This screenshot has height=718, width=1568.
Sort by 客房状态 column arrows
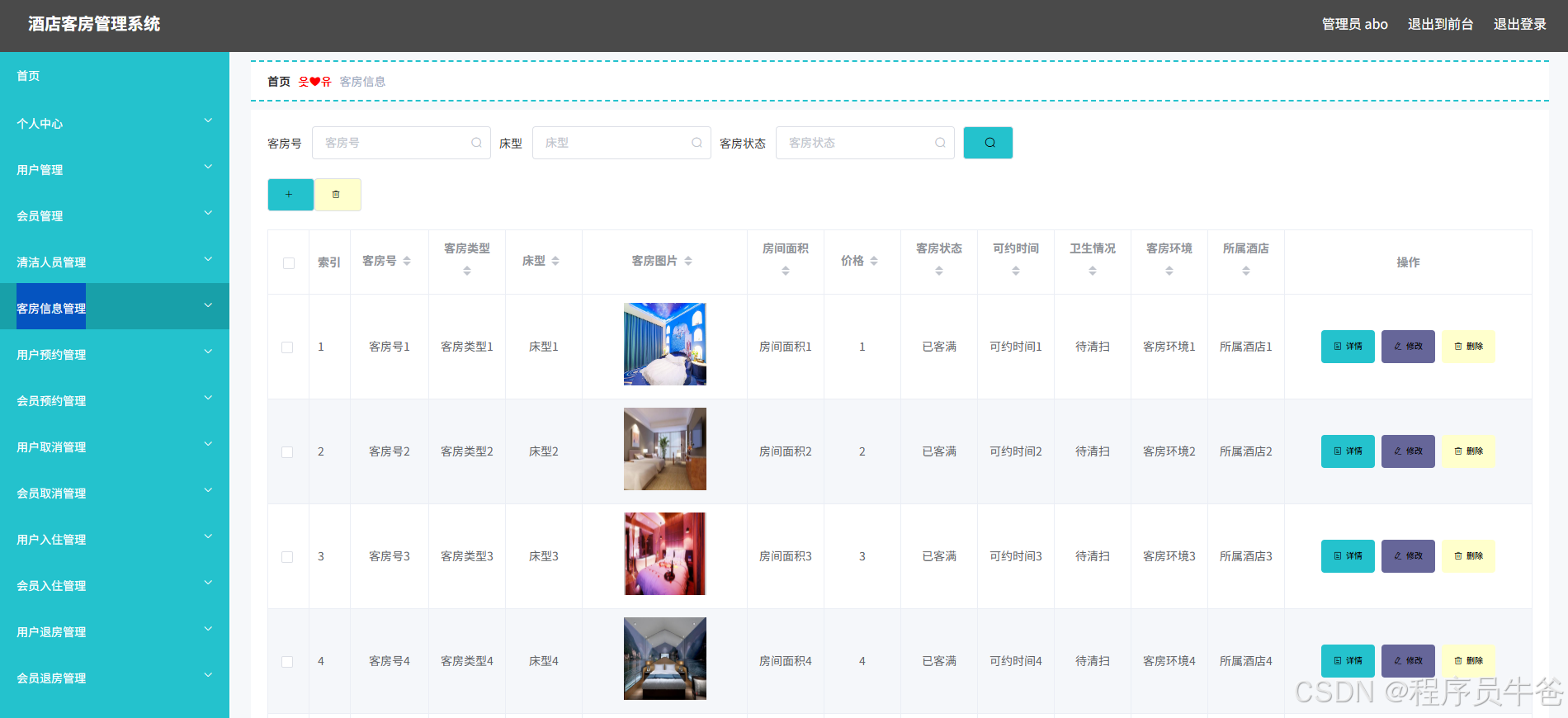click(x=939, y=271)
